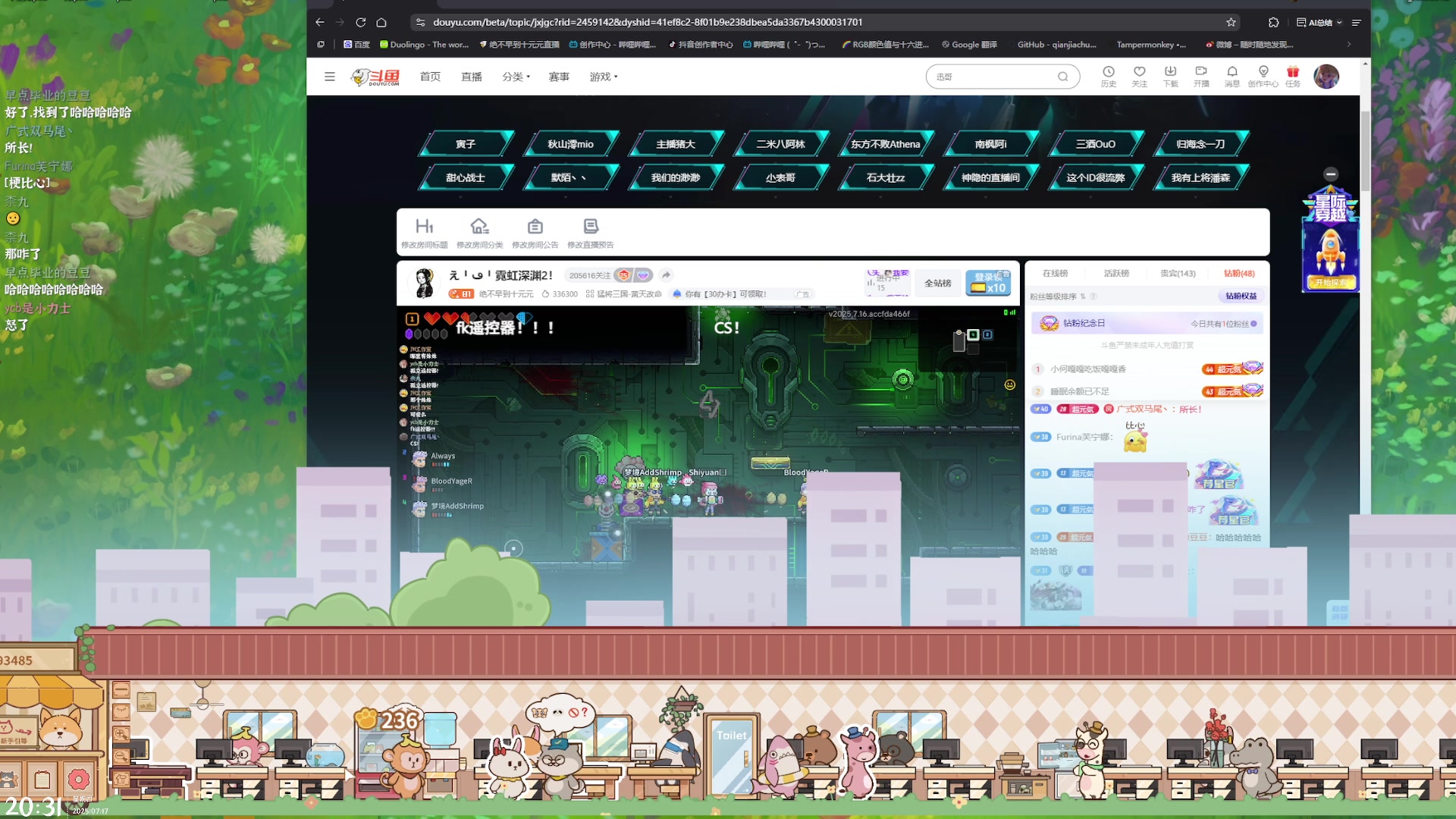The width and height of the screenshot is (1456, 819).
Task: Bookmark this page with the star icon
Action: click(x=1232, y=22)
